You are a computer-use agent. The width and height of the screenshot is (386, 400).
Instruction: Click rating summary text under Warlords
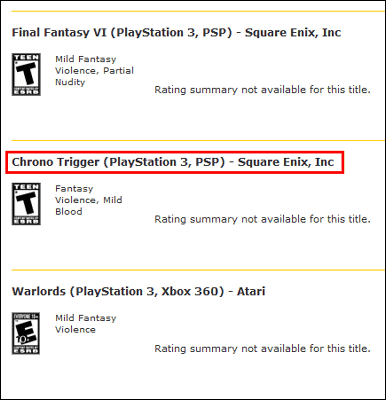[262, 348]
